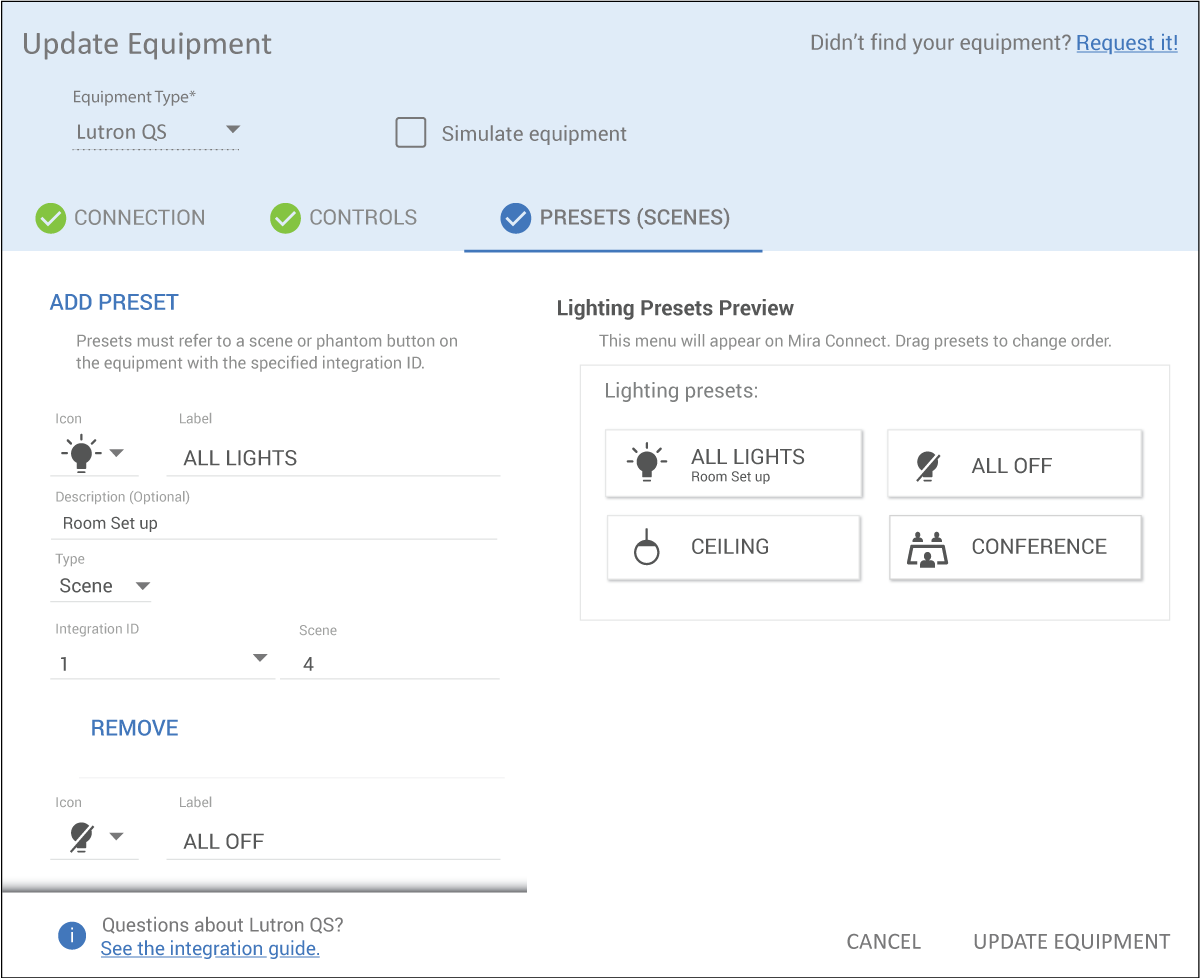The image size is (1200, 978).
Task: Click the conference table icon in preview
Action: [927, 548]
